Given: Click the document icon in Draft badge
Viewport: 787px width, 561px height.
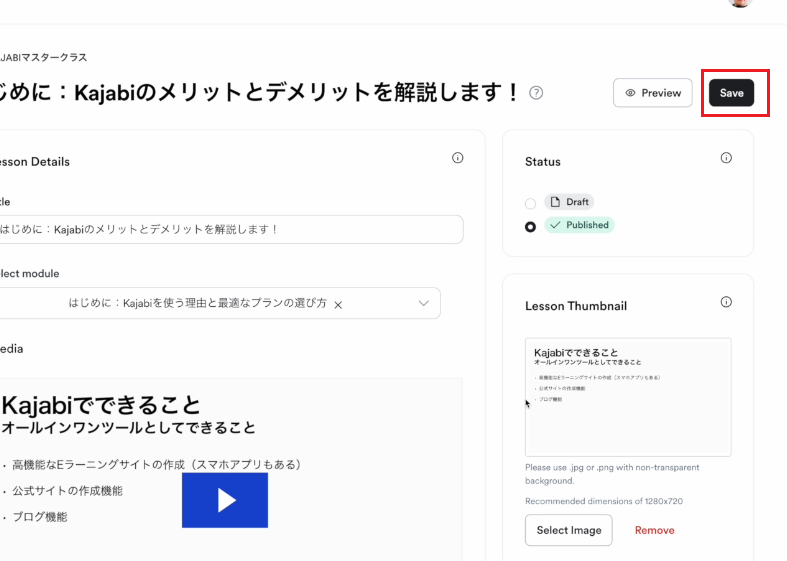Looking at the screenshot, I should pyautogui.click(x=555, y=202).
